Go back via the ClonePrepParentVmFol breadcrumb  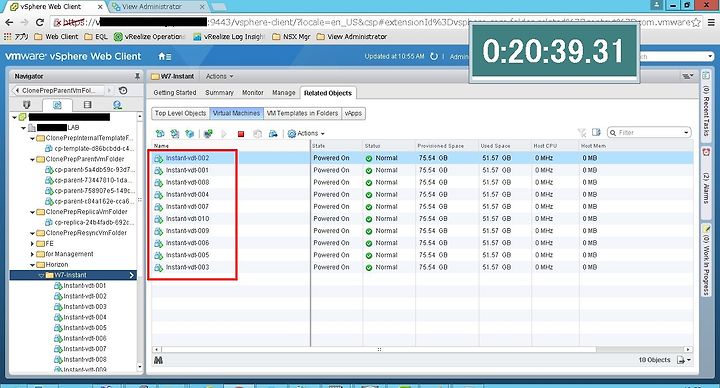coord(58,90)
